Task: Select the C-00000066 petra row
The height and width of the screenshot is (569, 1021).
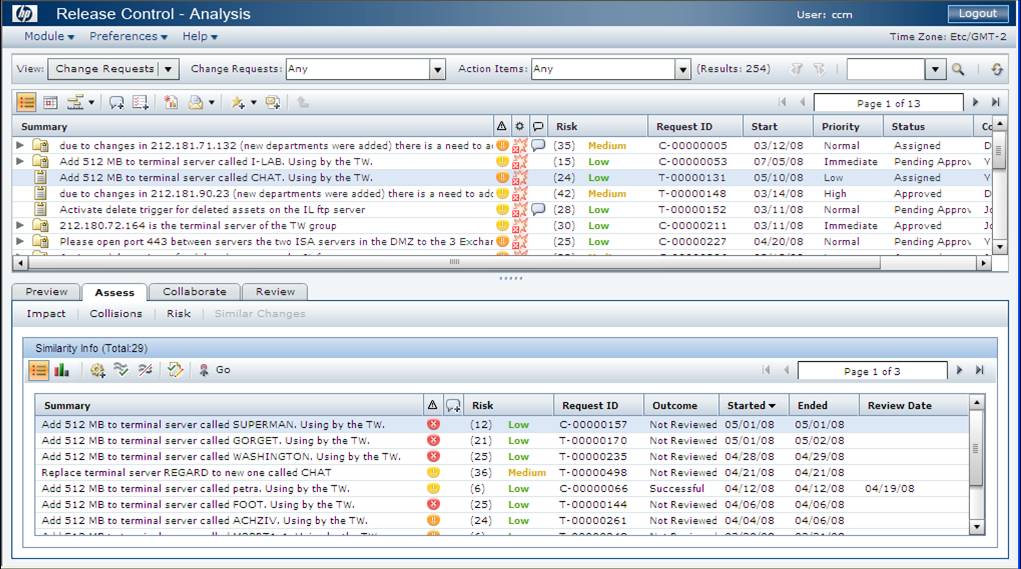Action: point(502,488)
